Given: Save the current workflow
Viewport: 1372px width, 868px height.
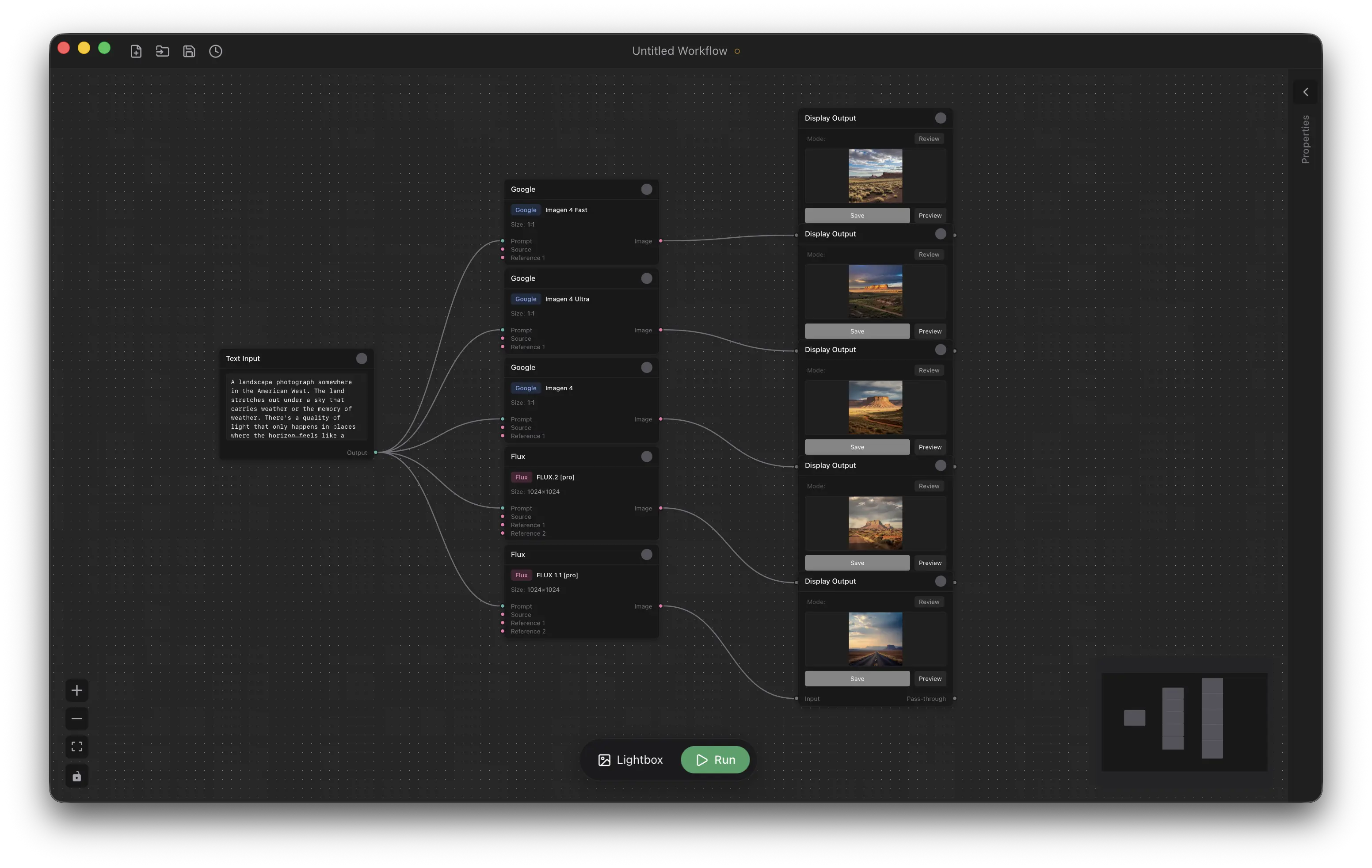Looking at the screenshot, I should 189,51.
